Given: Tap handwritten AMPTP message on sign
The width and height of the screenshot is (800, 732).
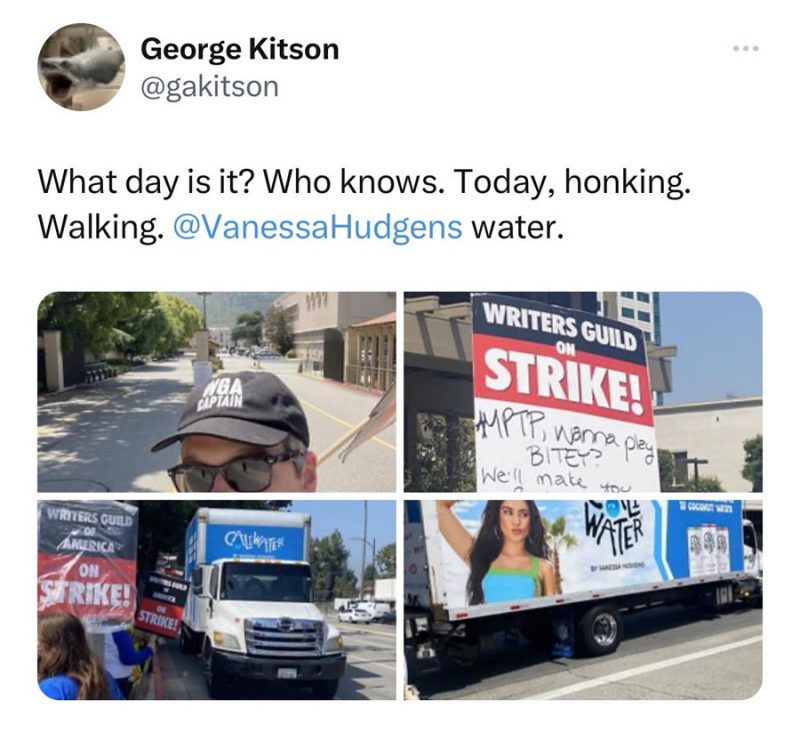Looking at the screenshot, I should [564, 452].
